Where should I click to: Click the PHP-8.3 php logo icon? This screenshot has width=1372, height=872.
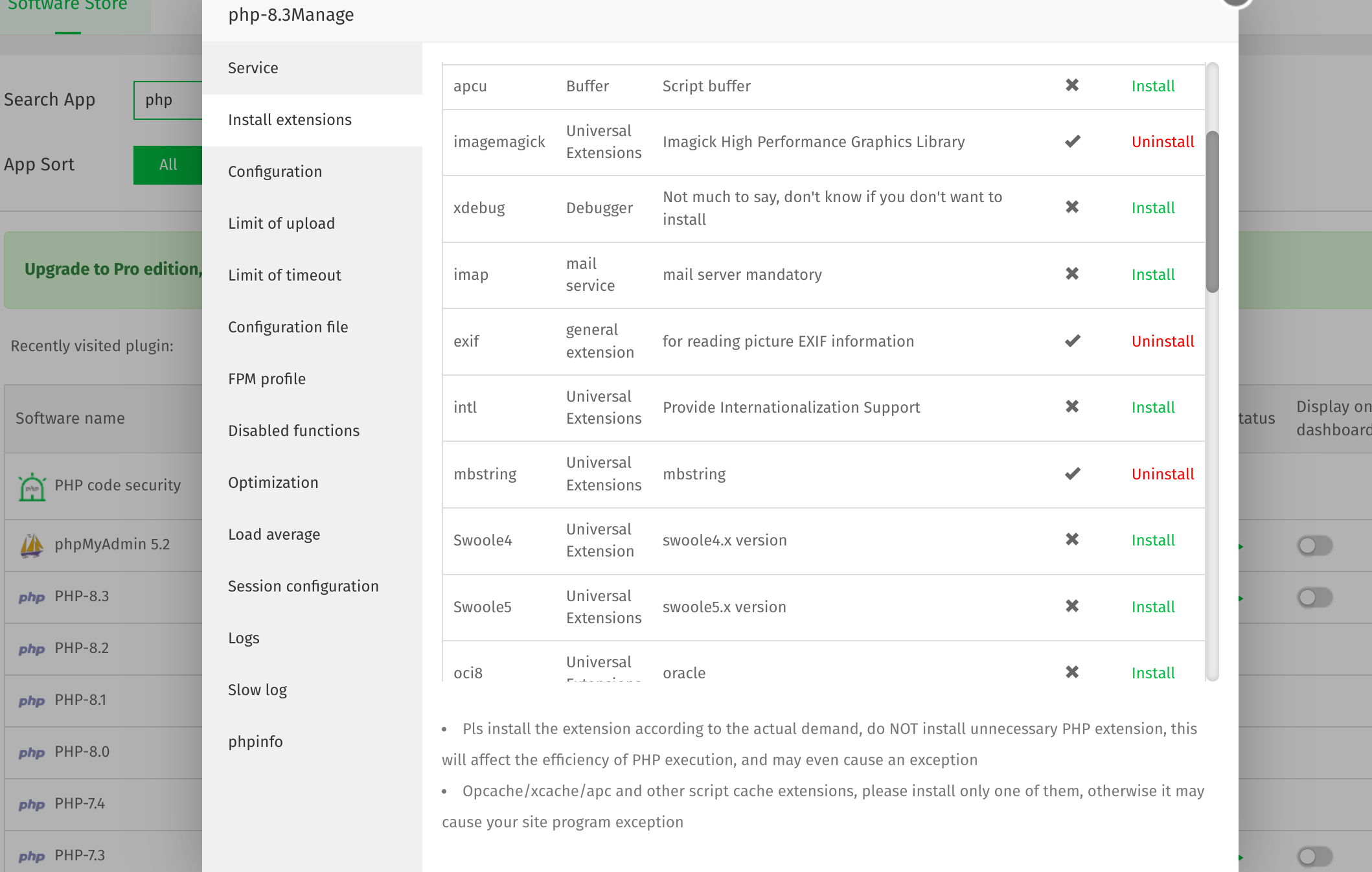[x=32, y=597]
